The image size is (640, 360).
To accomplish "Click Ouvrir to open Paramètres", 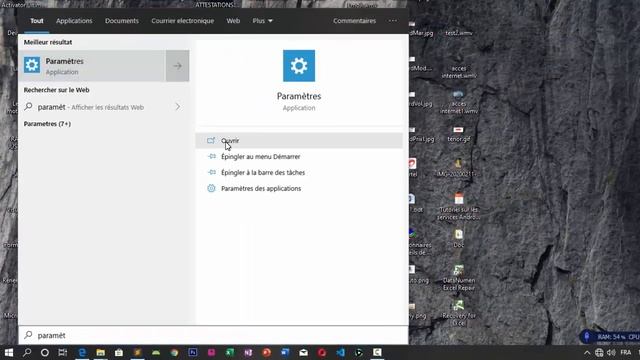I will (x=299, y=140).
